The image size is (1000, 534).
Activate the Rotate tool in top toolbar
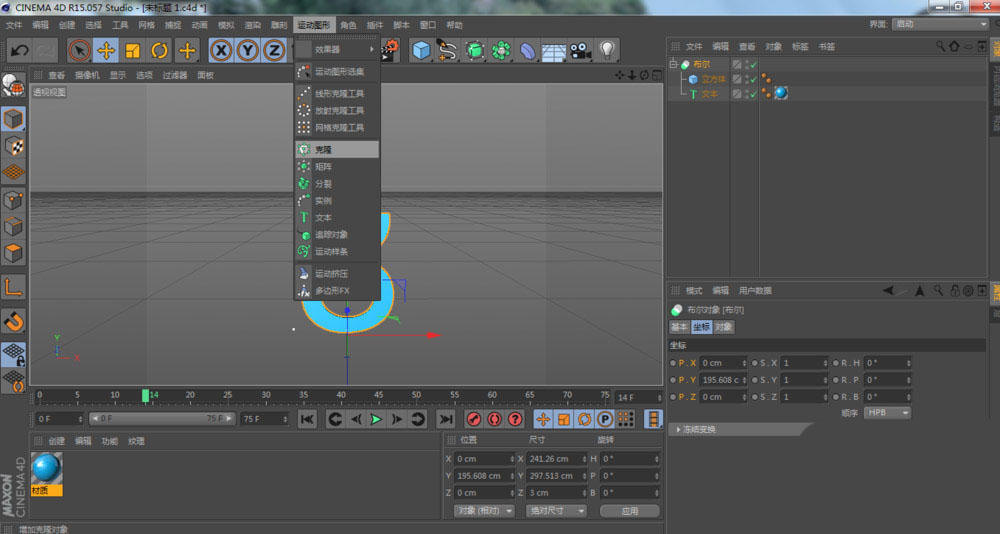(159, 50)
